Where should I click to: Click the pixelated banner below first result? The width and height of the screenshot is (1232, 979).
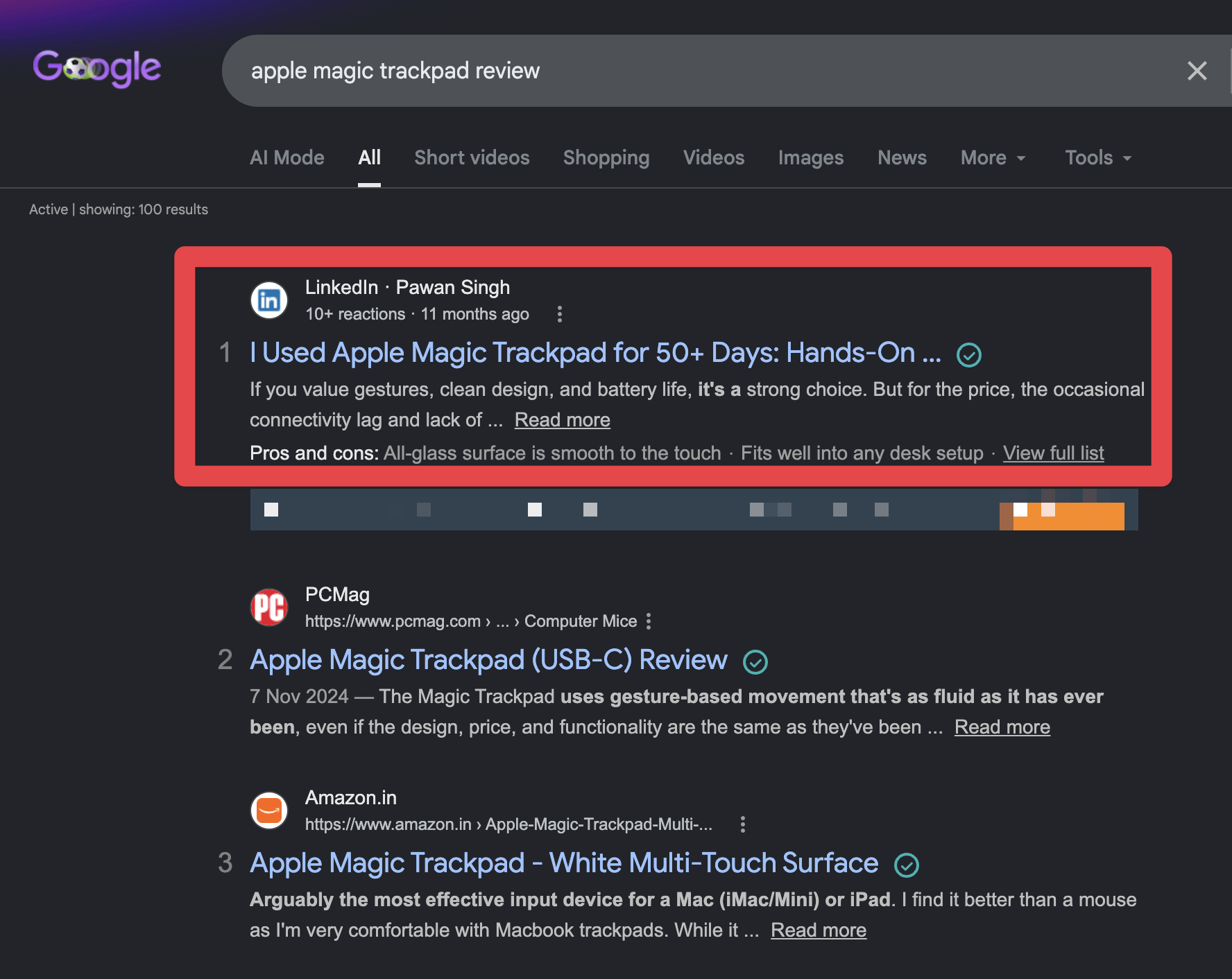(x=694, y=510)
